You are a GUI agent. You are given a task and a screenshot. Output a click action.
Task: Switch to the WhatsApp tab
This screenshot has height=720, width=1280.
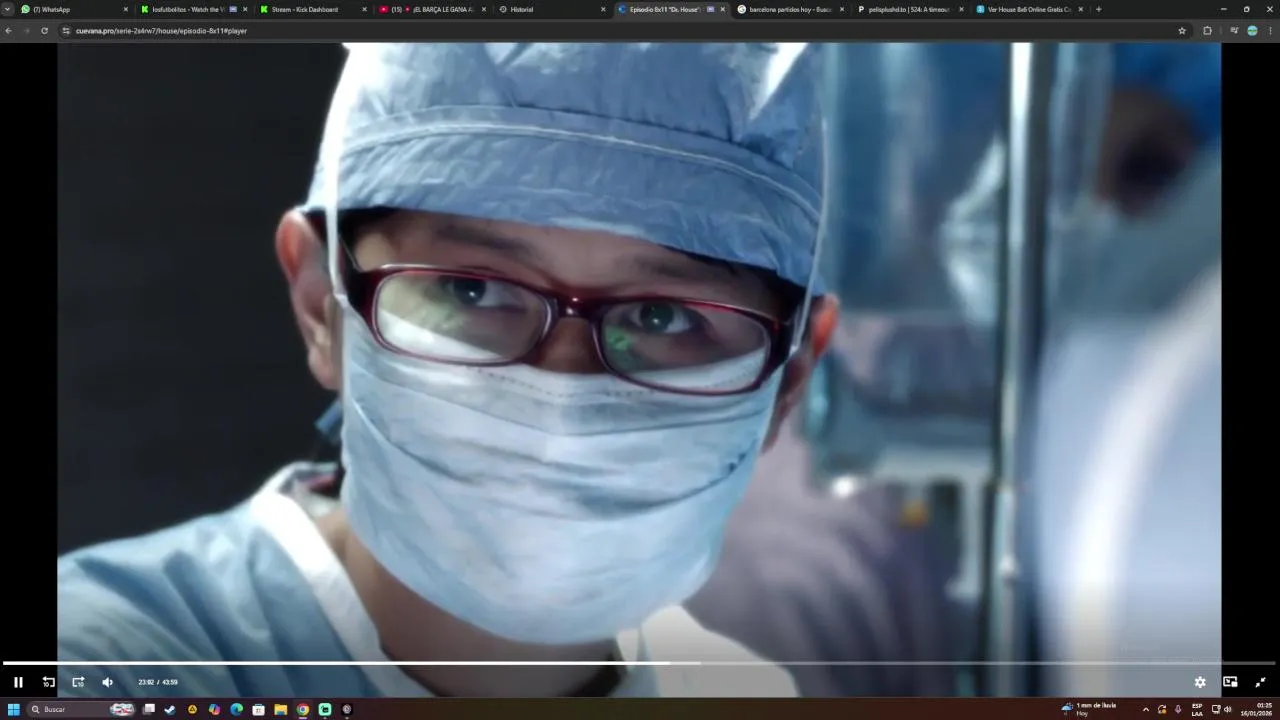click(70, 9)
